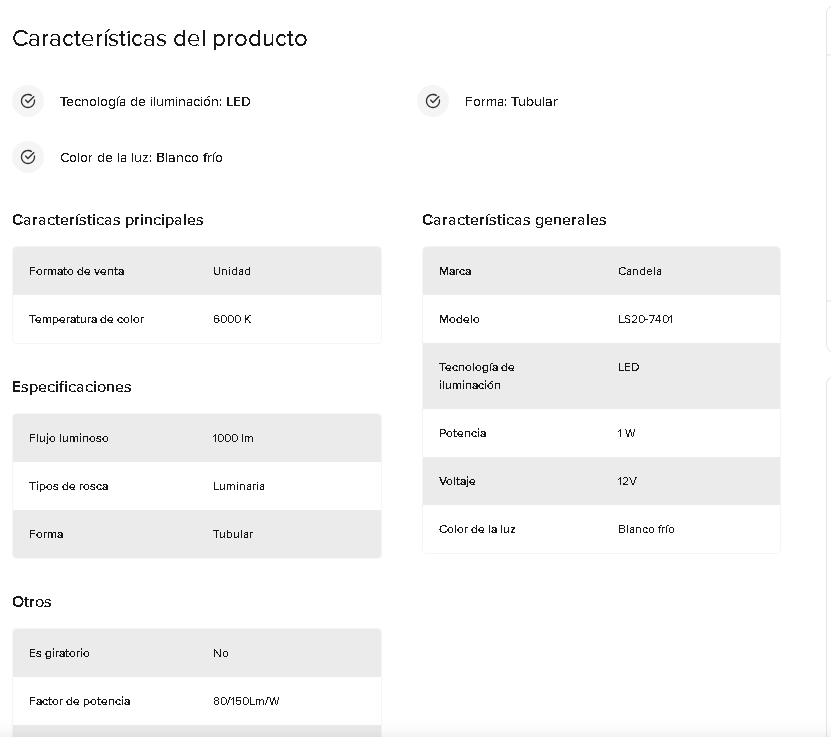This screenshot has width=831, height=737.
Task: Click the Características generales heading
Action: click(x=514, y=220)
